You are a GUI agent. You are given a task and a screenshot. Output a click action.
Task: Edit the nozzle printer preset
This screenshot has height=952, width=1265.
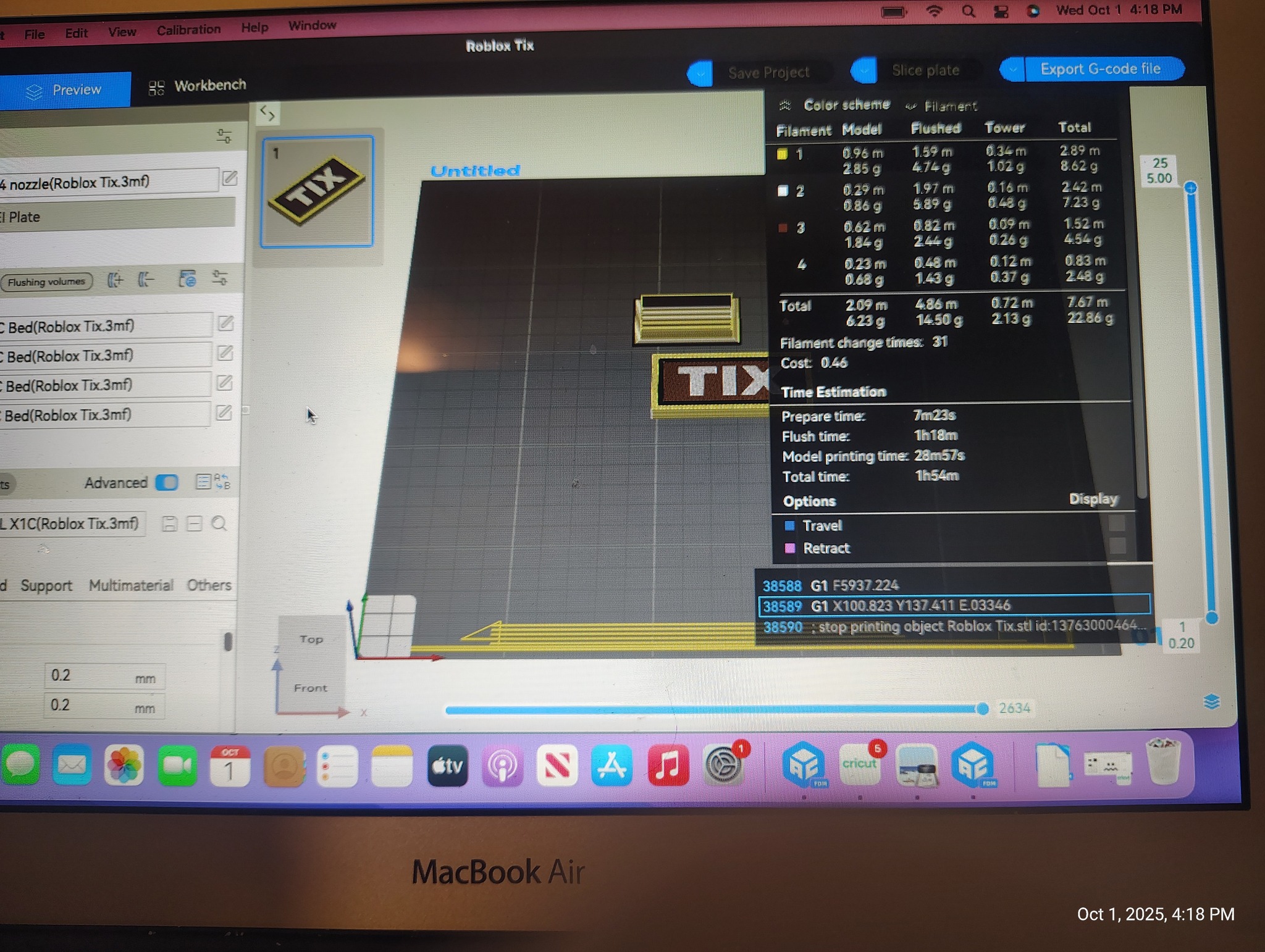coord(229,178)
